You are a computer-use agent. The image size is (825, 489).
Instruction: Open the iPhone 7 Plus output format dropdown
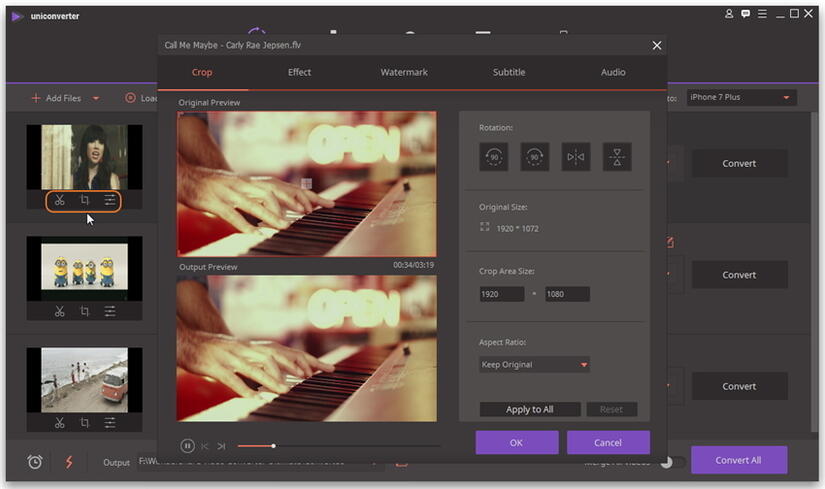pyautogui.click(x=741, y=97)
